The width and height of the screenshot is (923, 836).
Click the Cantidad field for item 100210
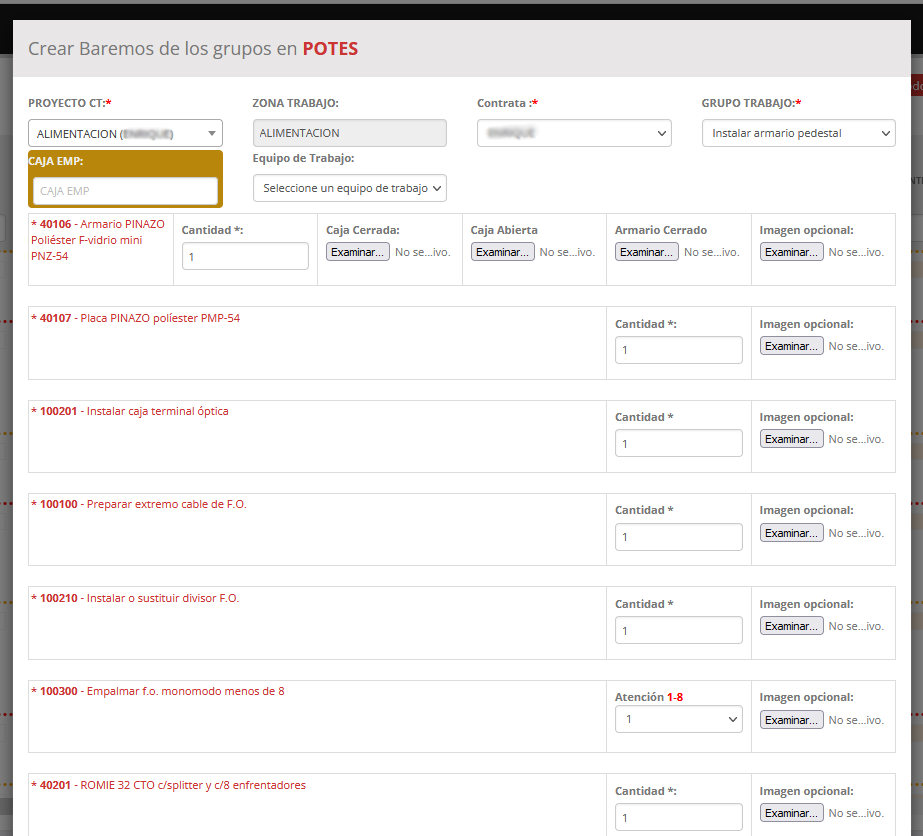[679, 630]
